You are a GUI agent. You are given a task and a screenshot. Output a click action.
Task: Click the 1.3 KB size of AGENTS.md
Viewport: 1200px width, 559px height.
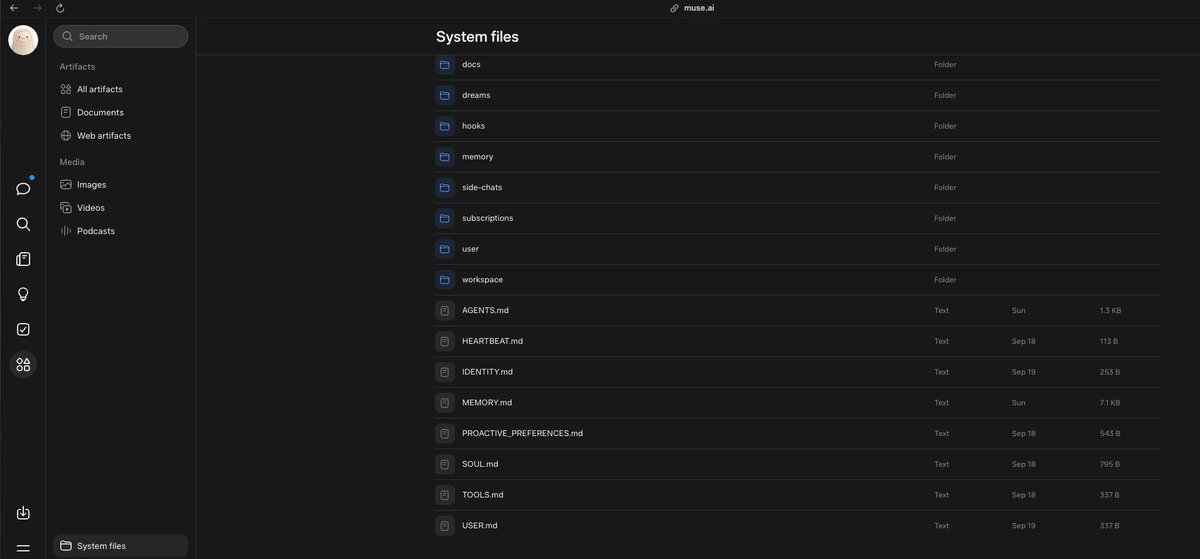click(x=1110, y=310)
